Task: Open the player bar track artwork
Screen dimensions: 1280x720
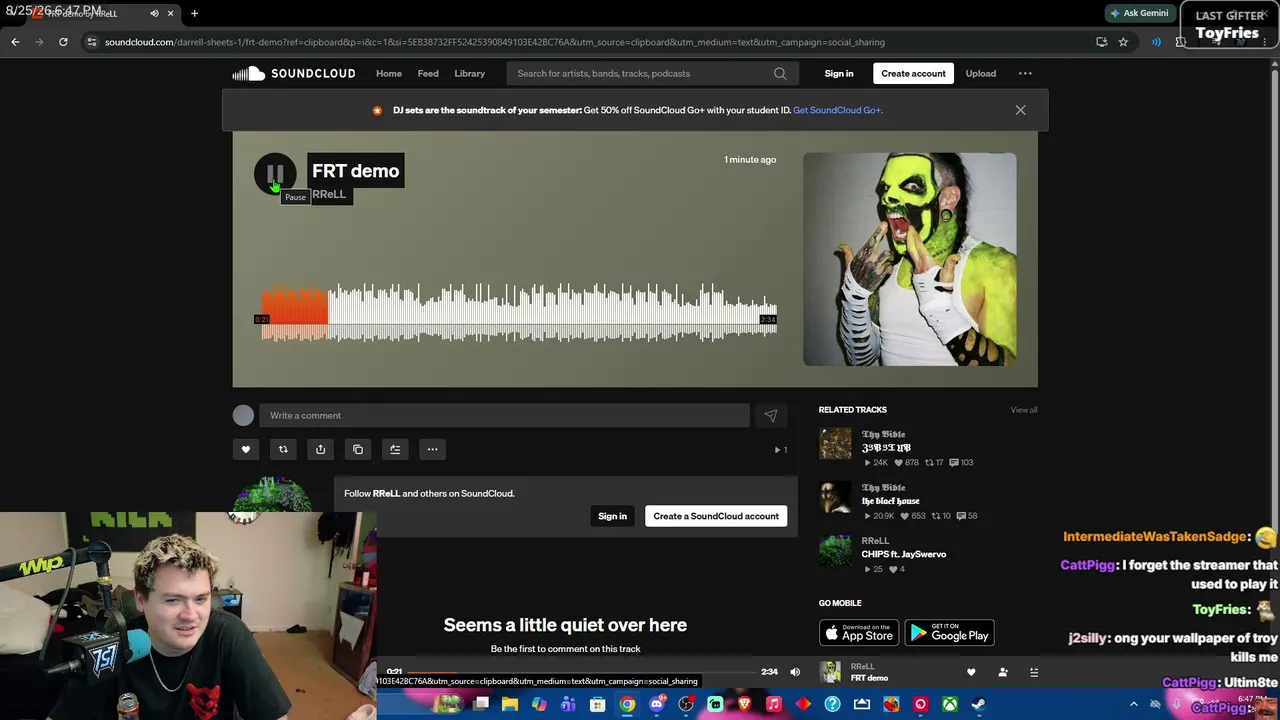Action: click(830, 672)
